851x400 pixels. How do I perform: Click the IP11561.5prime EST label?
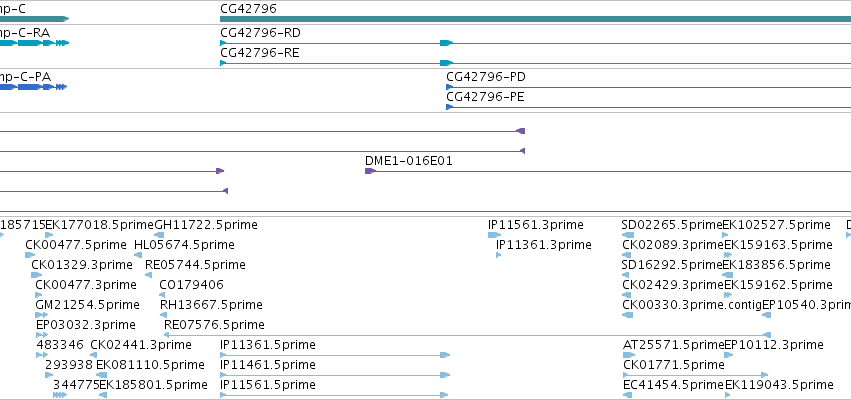coord(268,385)
